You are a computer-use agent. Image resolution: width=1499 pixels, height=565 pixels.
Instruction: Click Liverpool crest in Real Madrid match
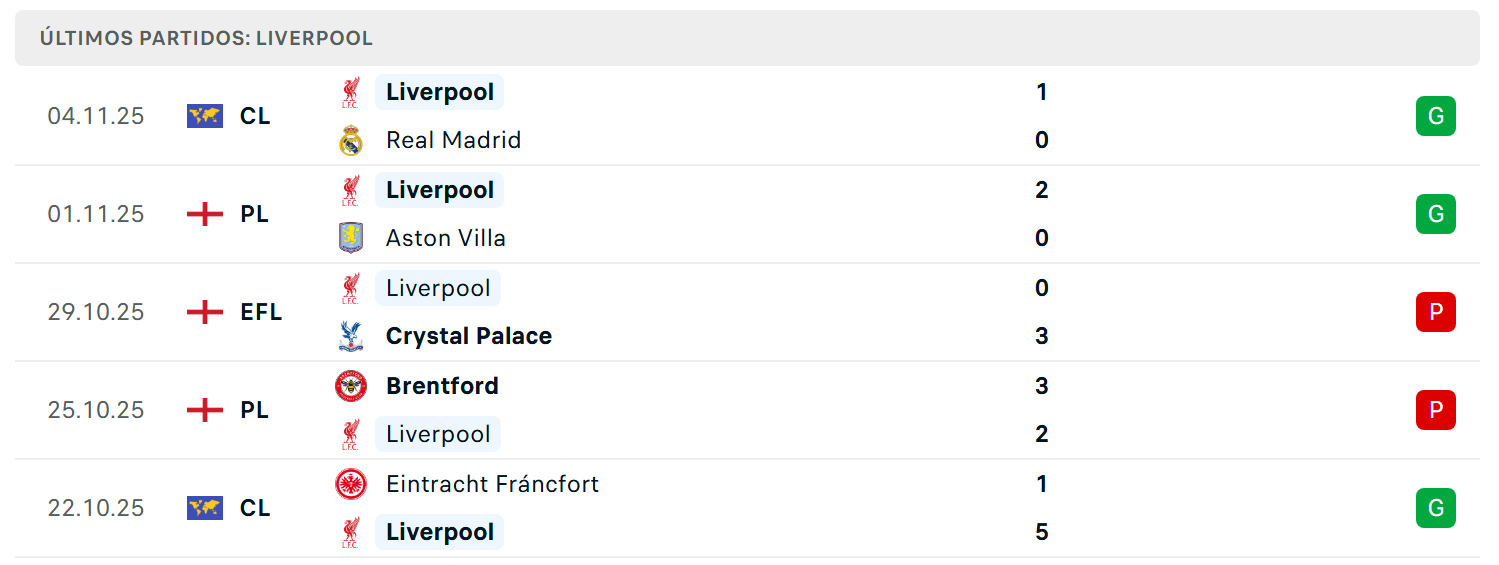coord(350,92)
